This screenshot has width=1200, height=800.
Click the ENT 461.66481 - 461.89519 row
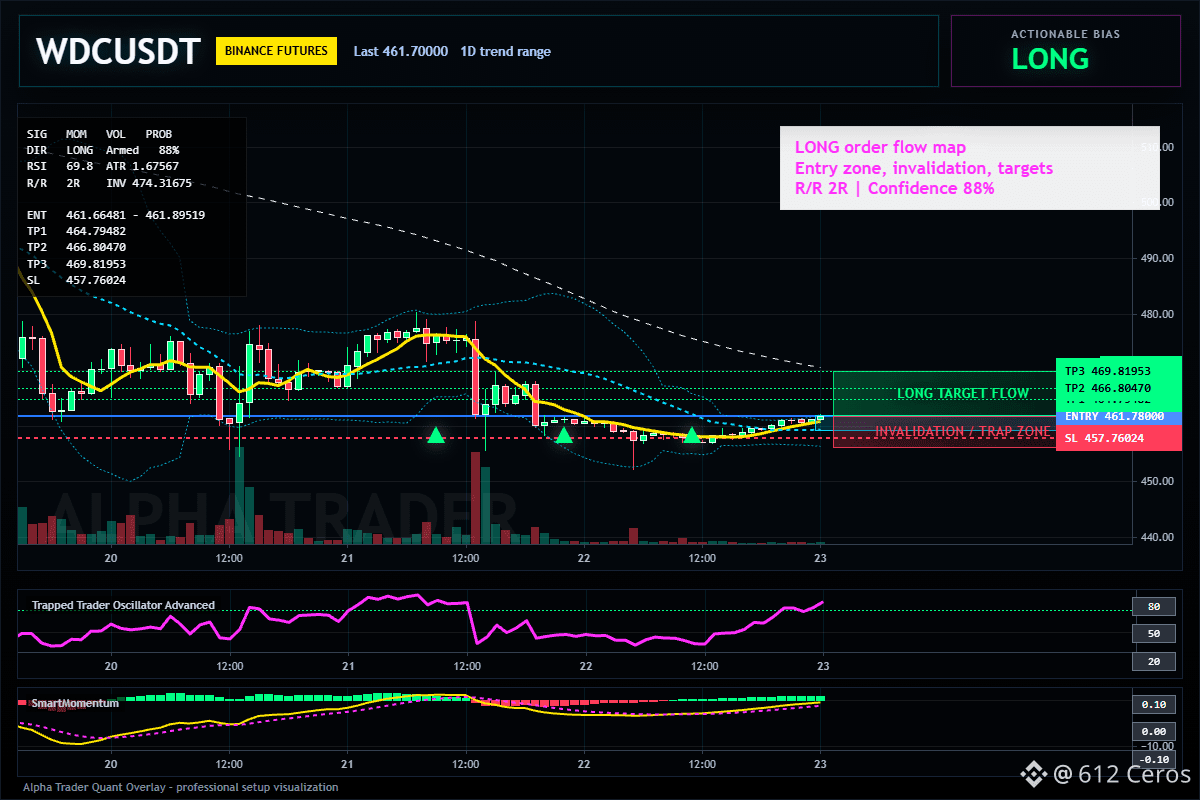[116, 214]
